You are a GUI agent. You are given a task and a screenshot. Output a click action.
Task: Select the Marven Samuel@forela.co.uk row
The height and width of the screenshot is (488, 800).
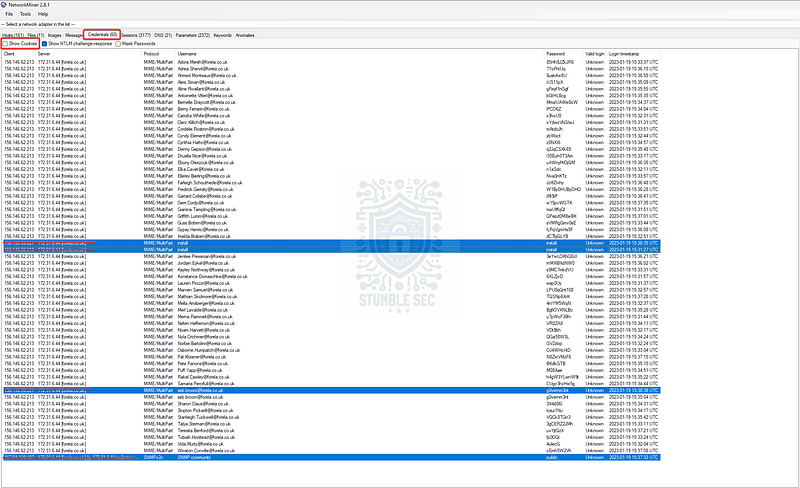tap(331, 290)
